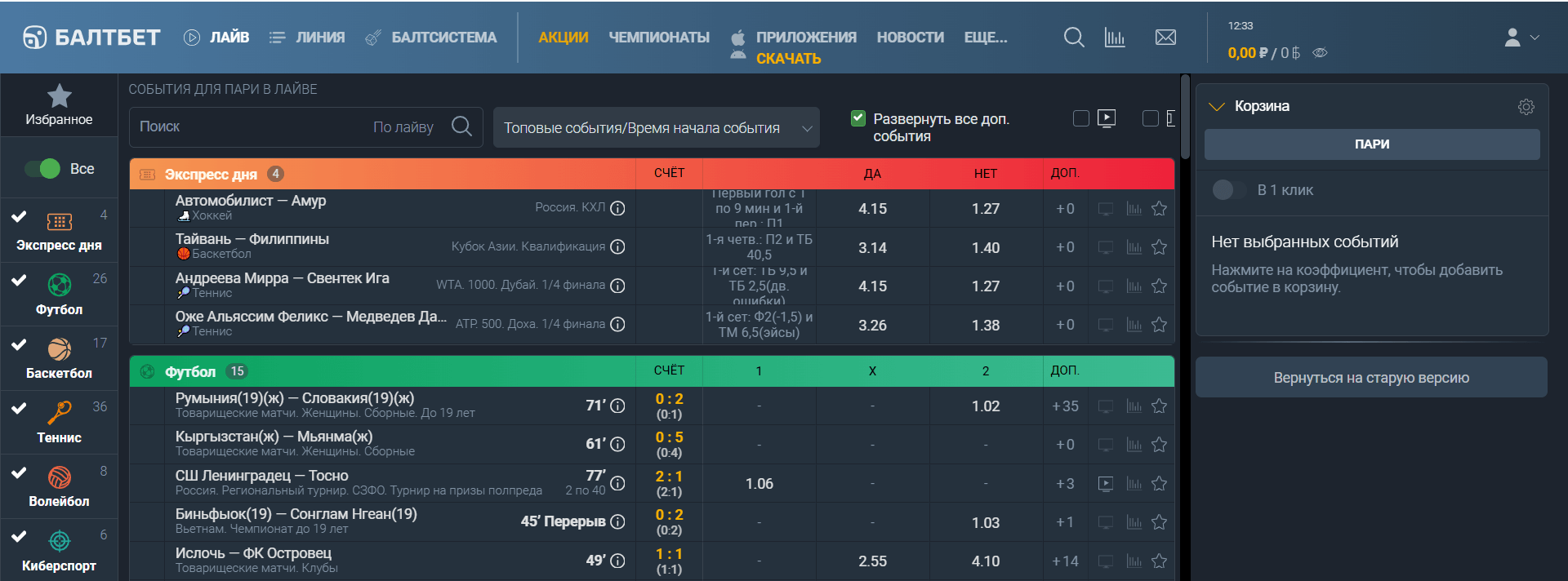The image size is (1568, 581).
Task: Click the search magnifier in Поиск field
Action: pyautogui.click(x=461, y=126)
